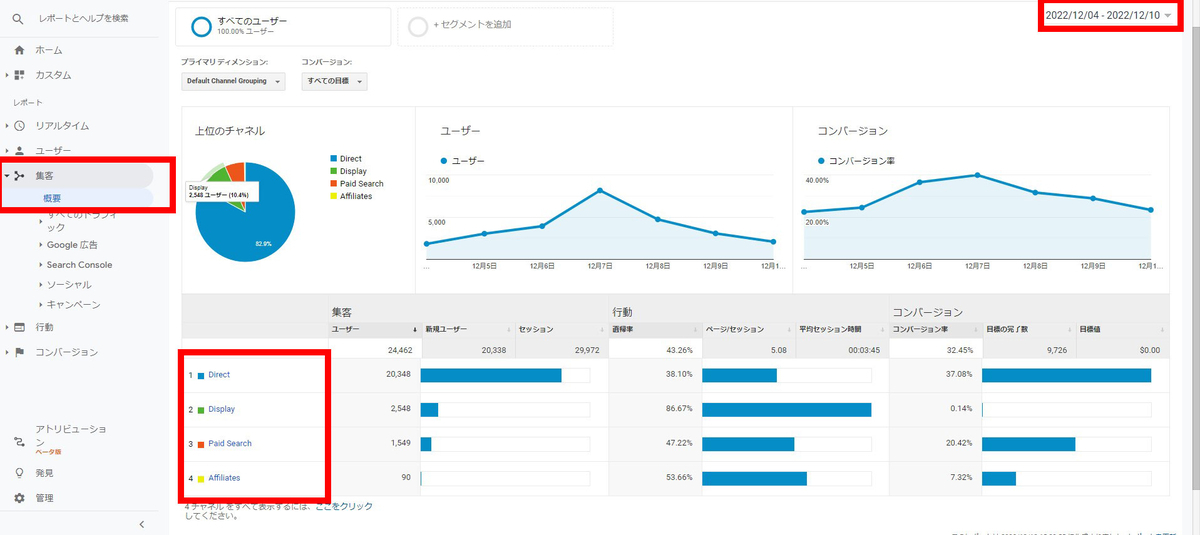Click the 管理 gear icon
1200x535 pixels.
click(x=19, y=498)
